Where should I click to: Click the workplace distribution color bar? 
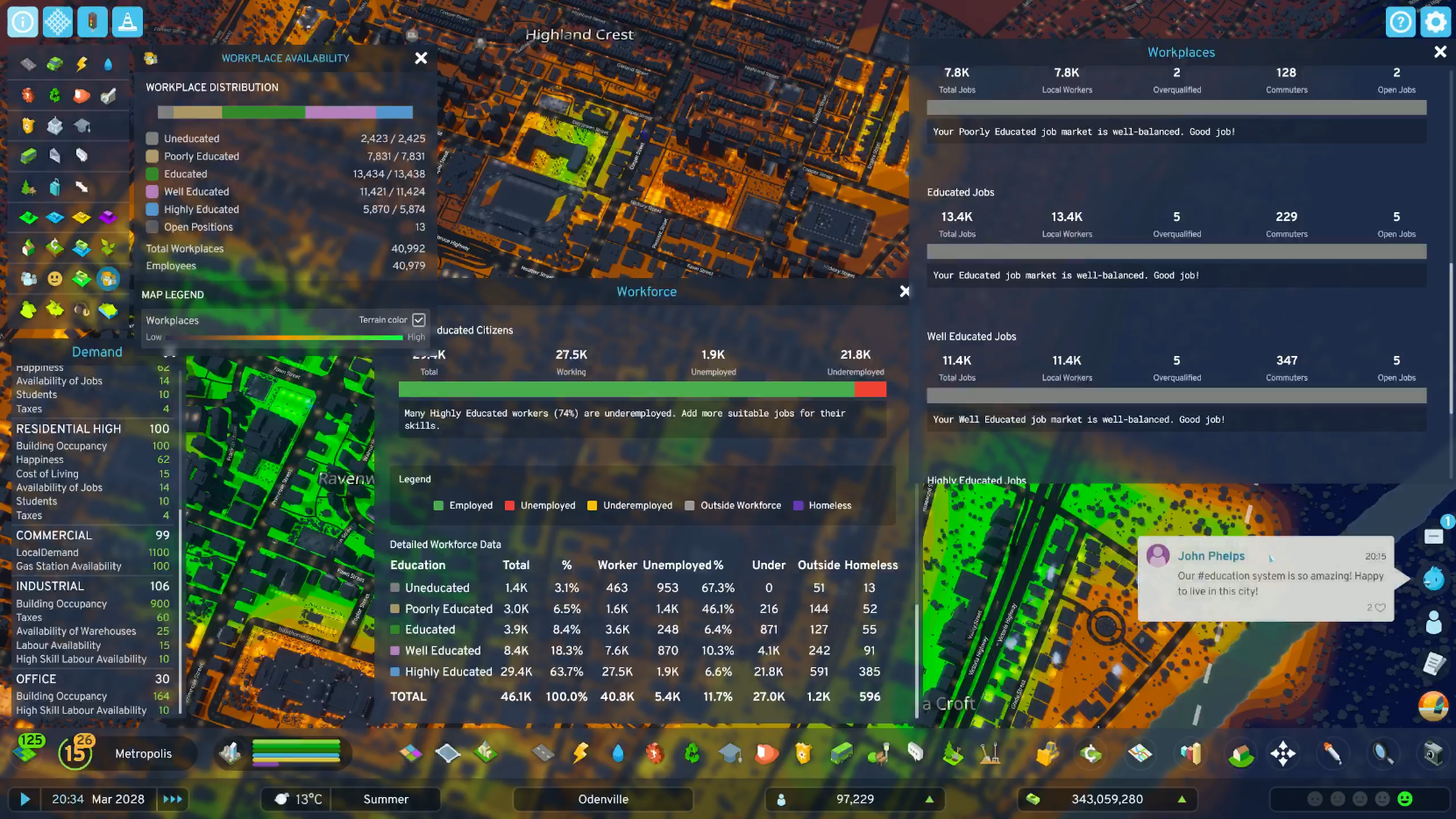pyautogui.click(x=285, y=112)
